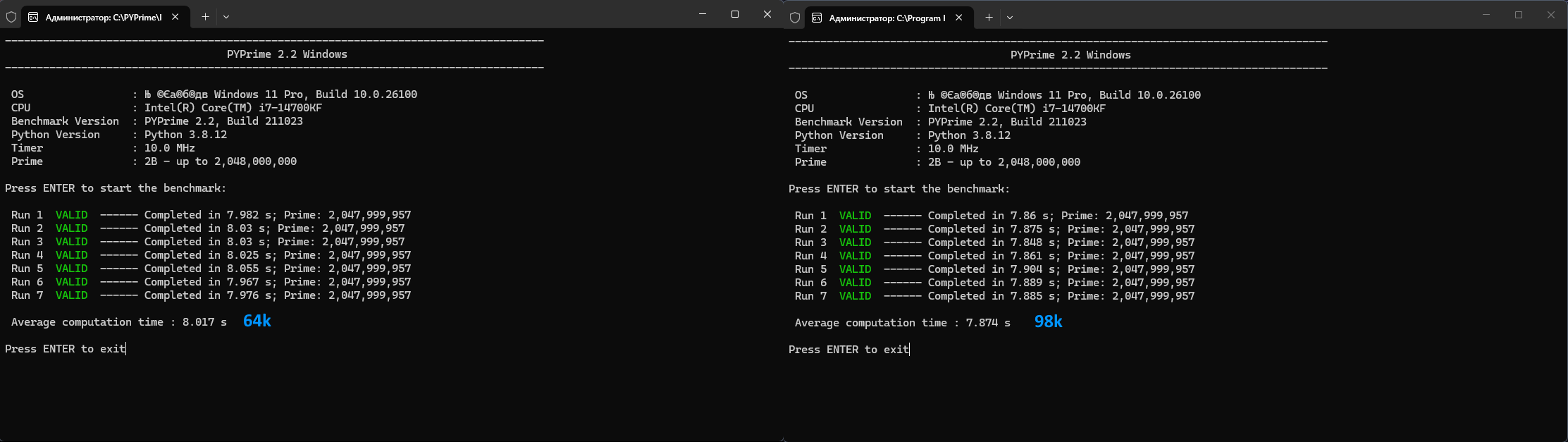Close the right terminal window

(x=1551, y=15)
